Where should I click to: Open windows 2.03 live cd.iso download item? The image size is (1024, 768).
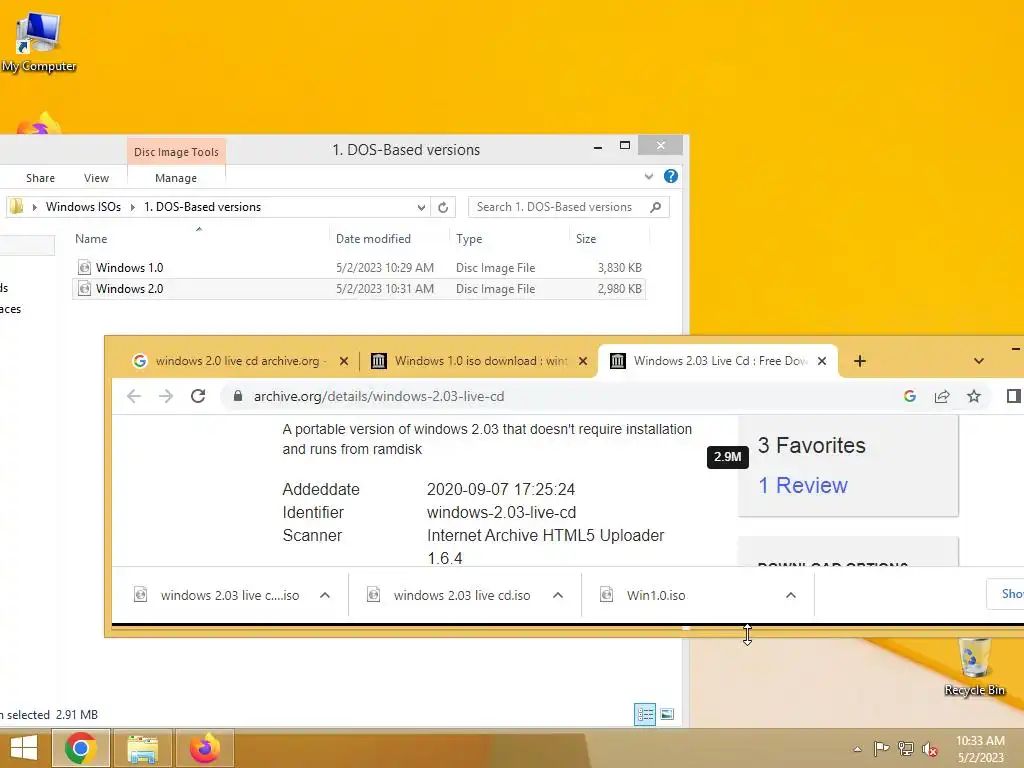(462, 595)
